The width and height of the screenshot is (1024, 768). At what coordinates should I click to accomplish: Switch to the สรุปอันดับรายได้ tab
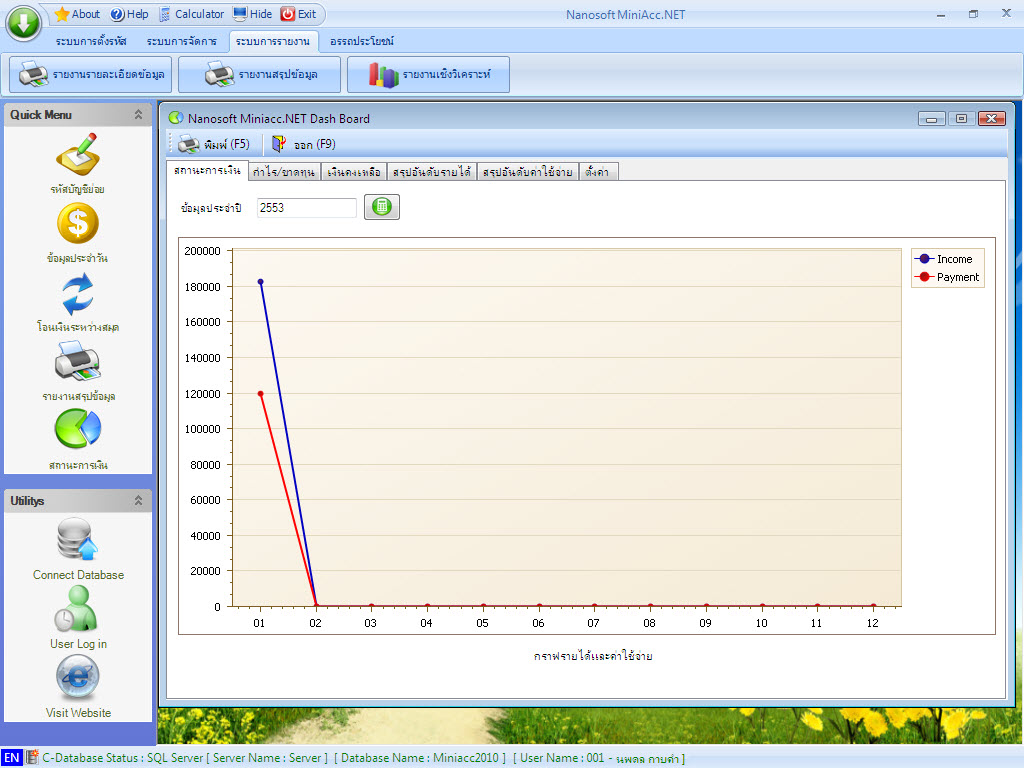pyautogui.click(x=432, y=172)
